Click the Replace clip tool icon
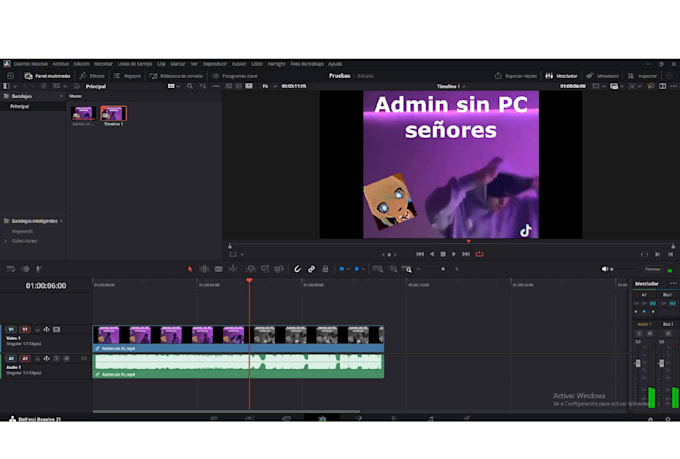 click(279, 269)
